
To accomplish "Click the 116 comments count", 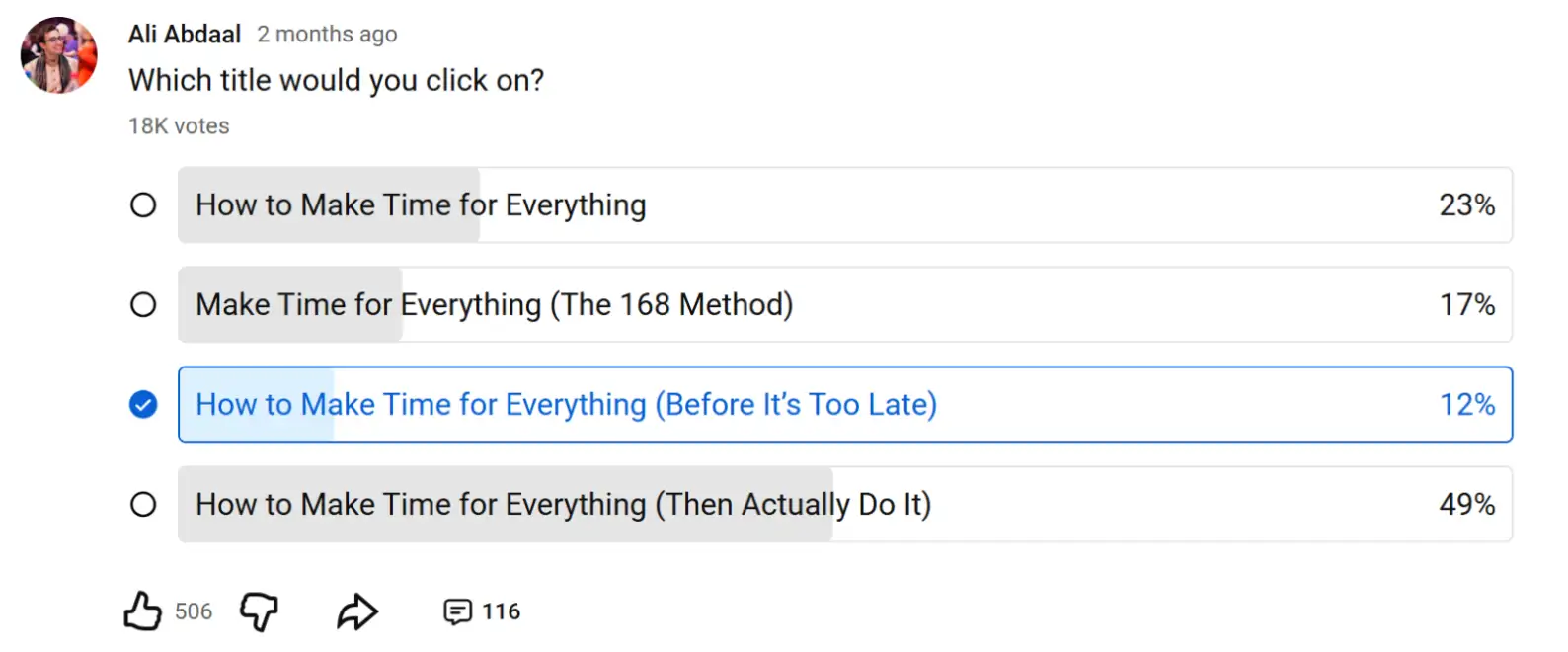I will click(501, 612).
